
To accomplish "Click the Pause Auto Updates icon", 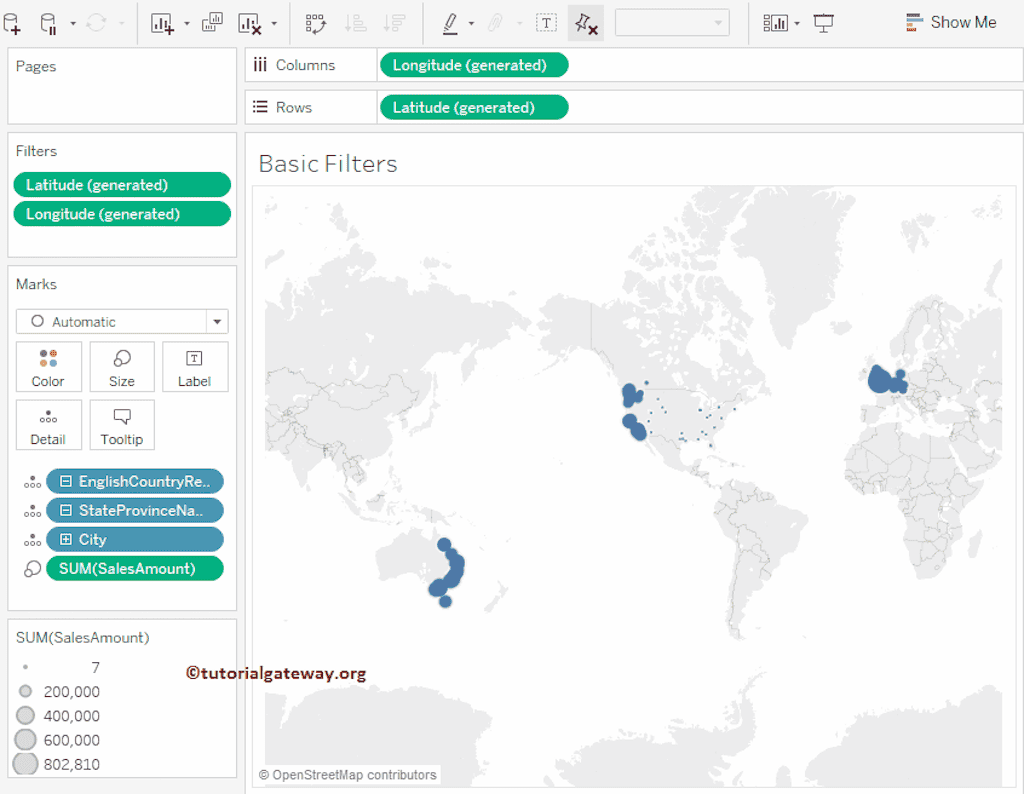I will coord(48,23).
